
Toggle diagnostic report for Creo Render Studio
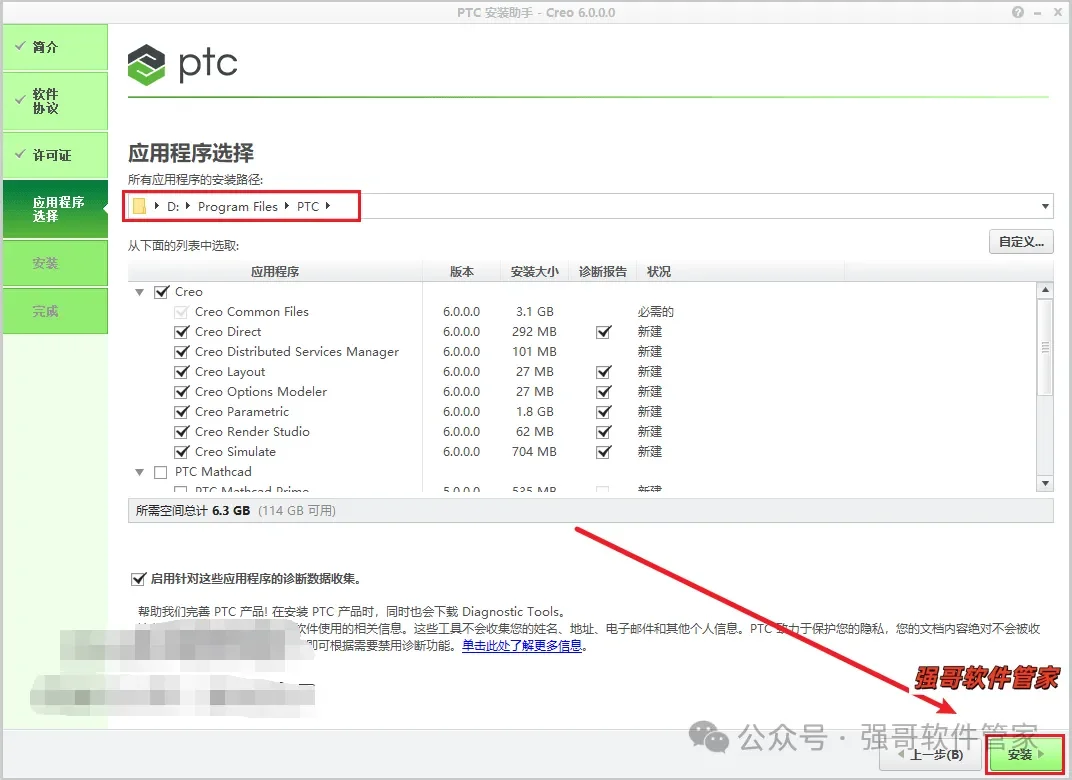[x=603, y=432]
